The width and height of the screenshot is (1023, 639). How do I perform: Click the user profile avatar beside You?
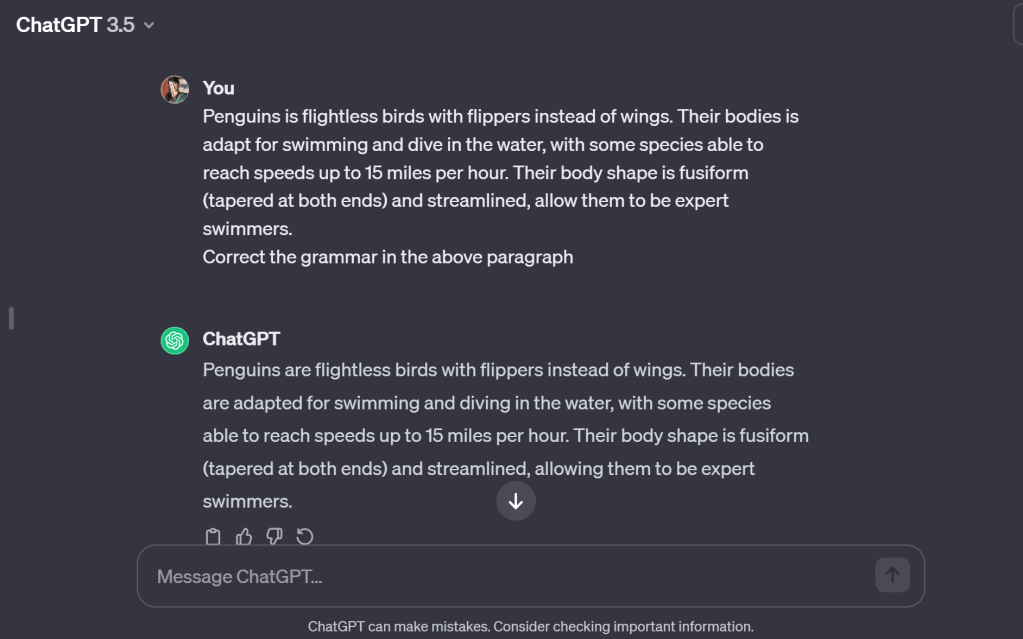pos(175,89)
